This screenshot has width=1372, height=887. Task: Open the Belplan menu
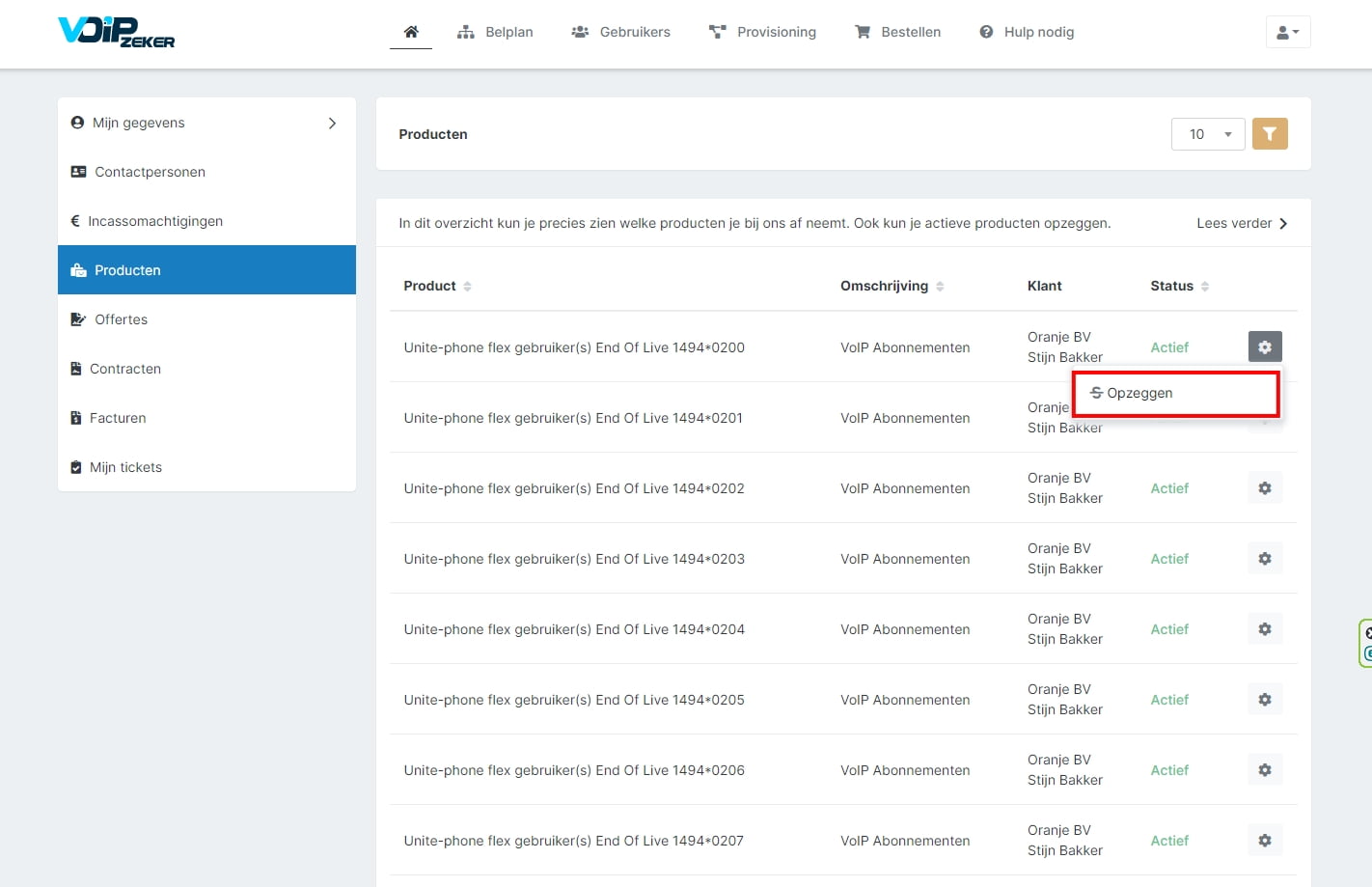[x=495, y=32]
